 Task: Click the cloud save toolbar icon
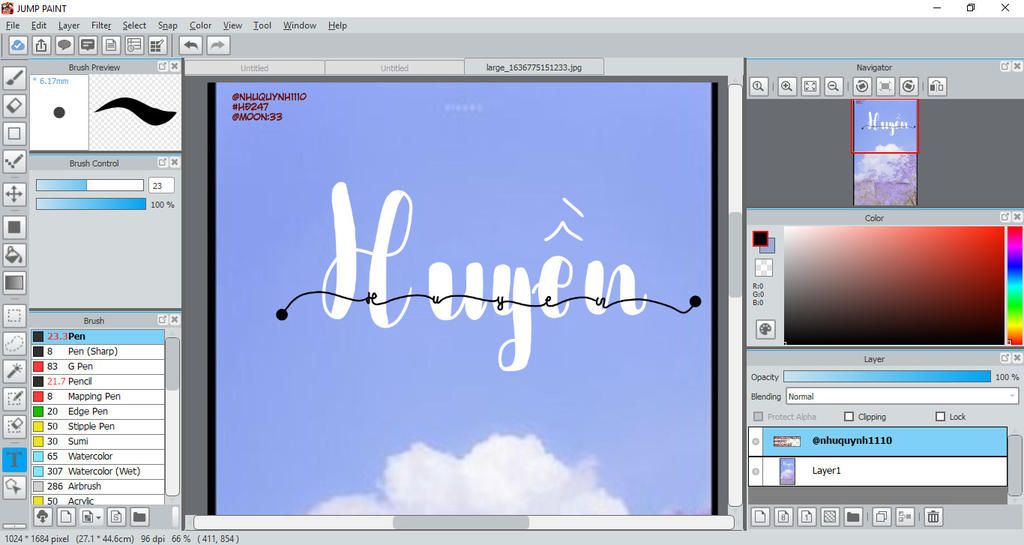point(18,45)
